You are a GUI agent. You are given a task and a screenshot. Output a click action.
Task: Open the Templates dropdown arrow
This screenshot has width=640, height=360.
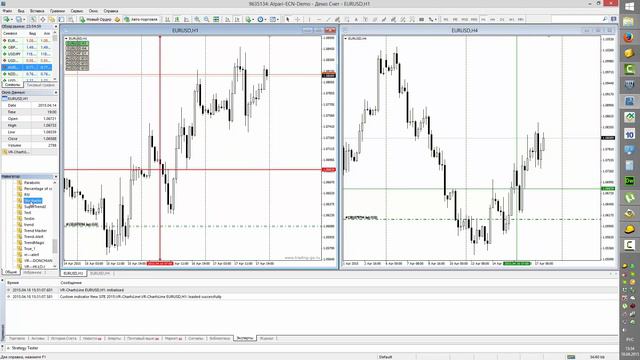coord(277,19)
